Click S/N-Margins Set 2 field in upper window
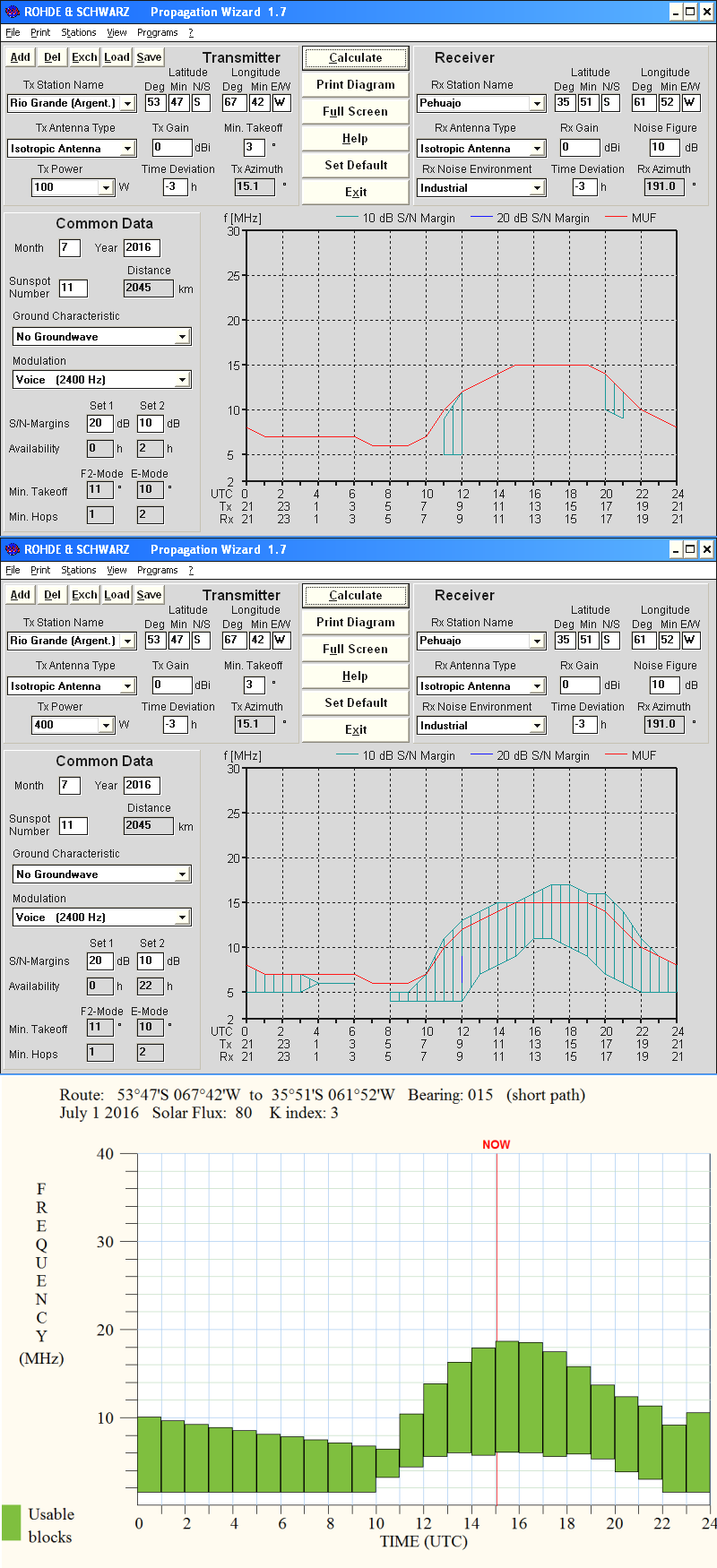The width and height of the screenshot is (717, 1568). pos(150,424)
